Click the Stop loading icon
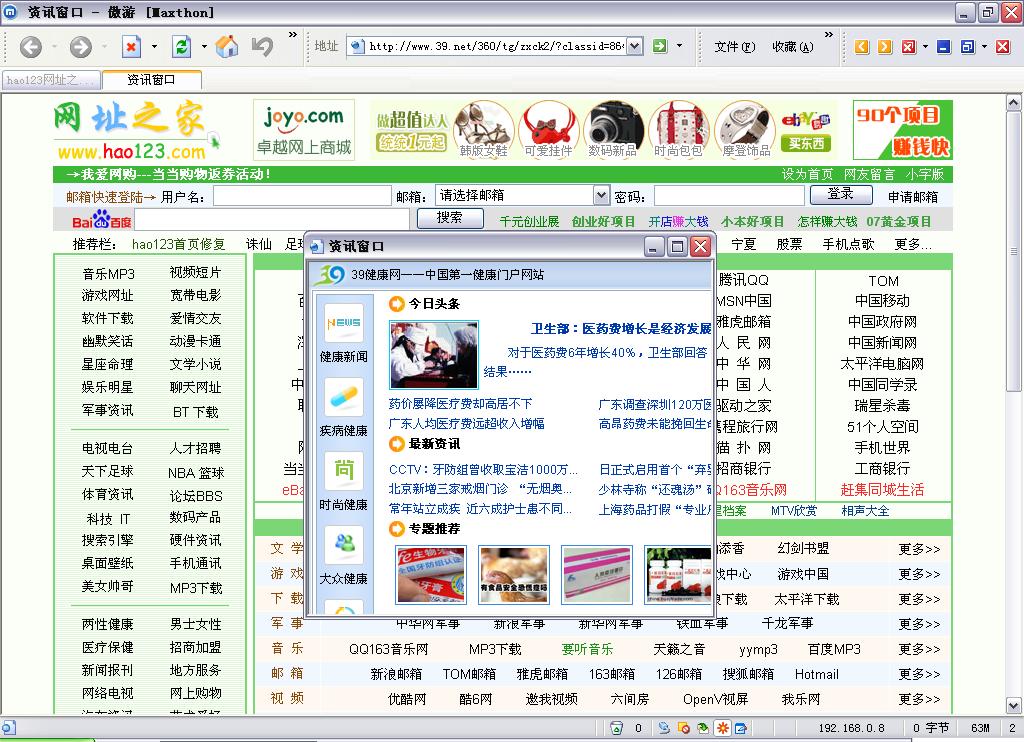This screenshot has height=742, width=1024. [x=132, y=46]
